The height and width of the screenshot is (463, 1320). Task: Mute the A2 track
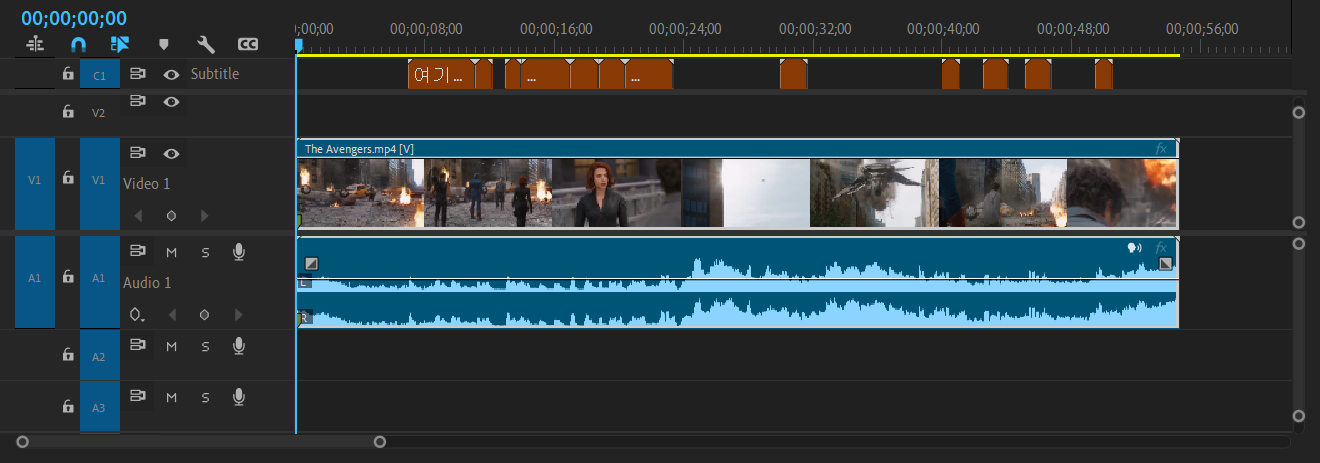coord(171,345)
